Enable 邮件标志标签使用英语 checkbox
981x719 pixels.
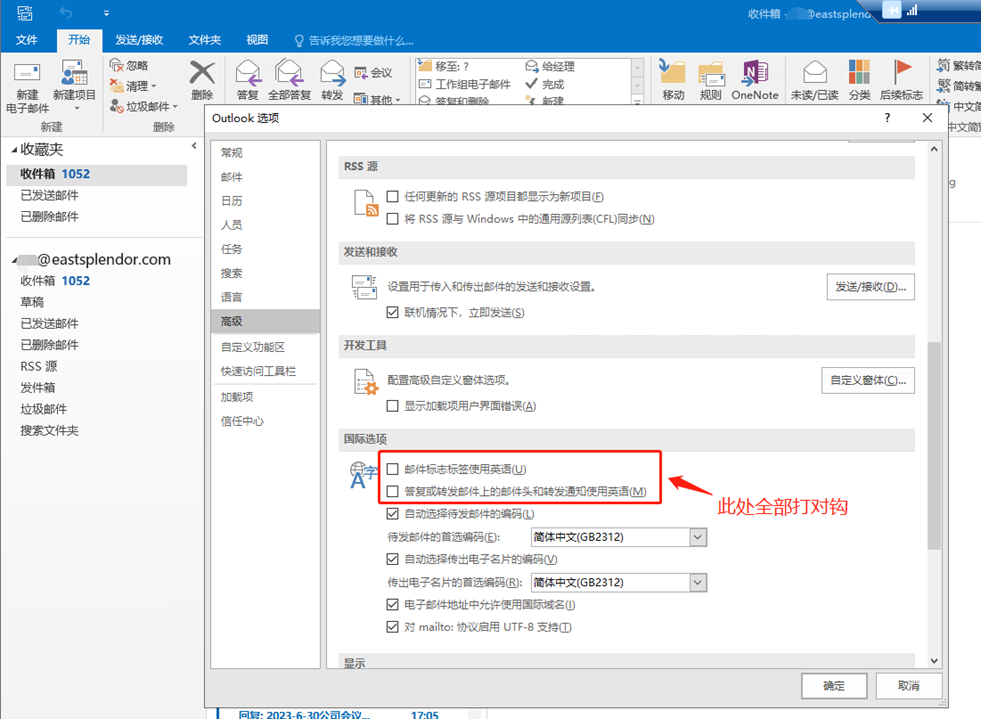[x=393, y=469]
